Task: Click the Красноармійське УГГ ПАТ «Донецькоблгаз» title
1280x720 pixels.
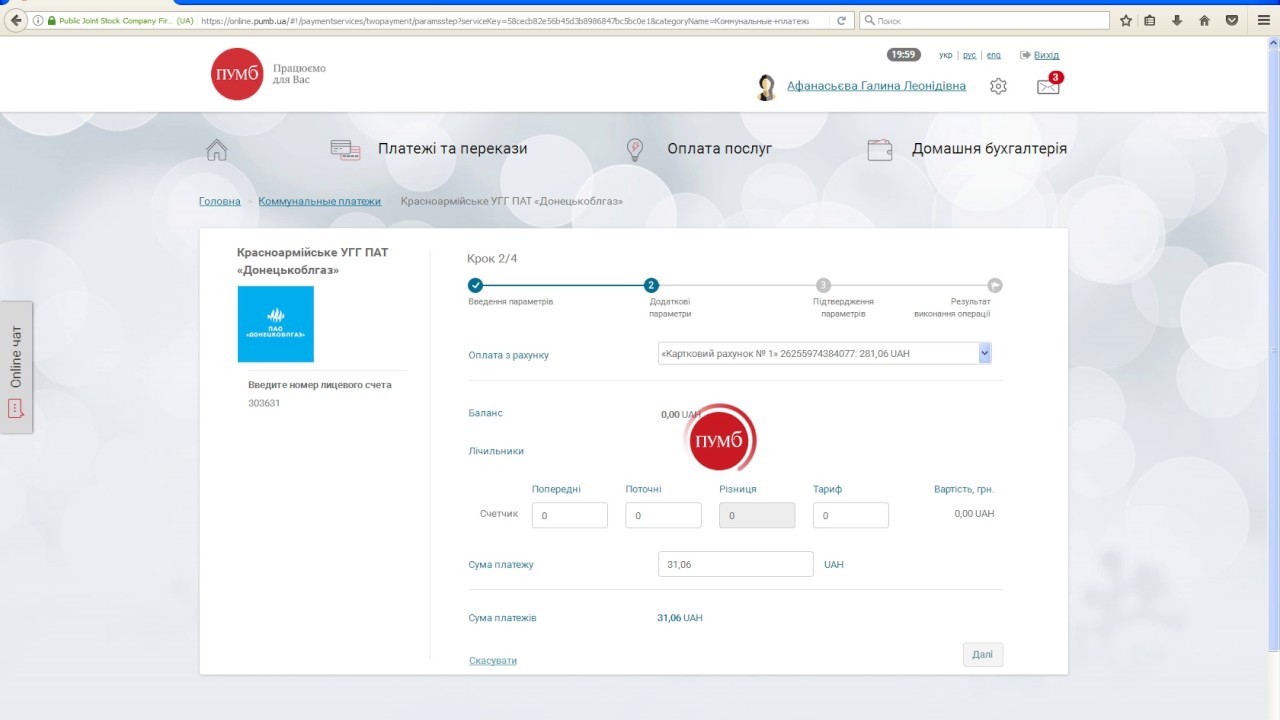Action: coord(312,261)
